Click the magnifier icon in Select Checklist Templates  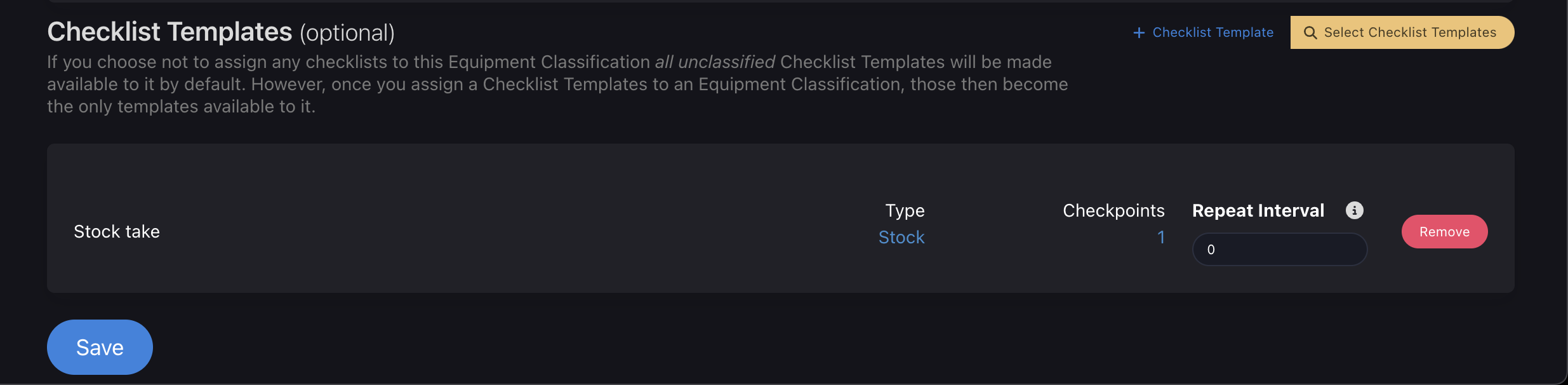tap(1310, 32)
